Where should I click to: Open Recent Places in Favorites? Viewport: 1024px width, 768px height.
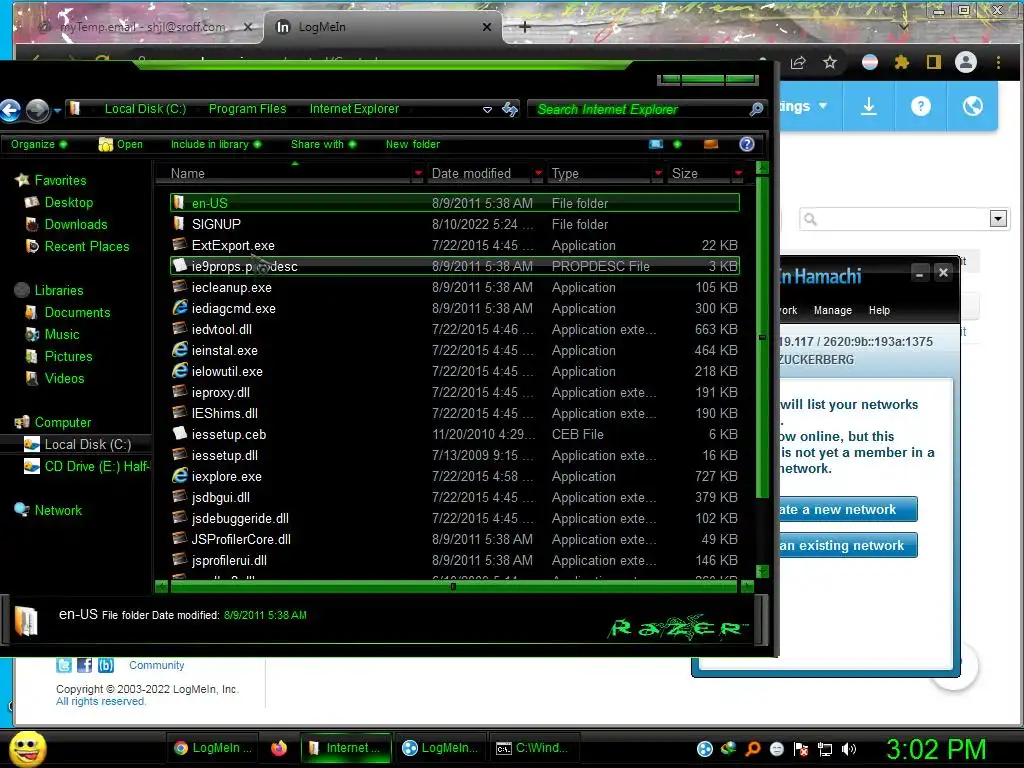pos(87,246)
